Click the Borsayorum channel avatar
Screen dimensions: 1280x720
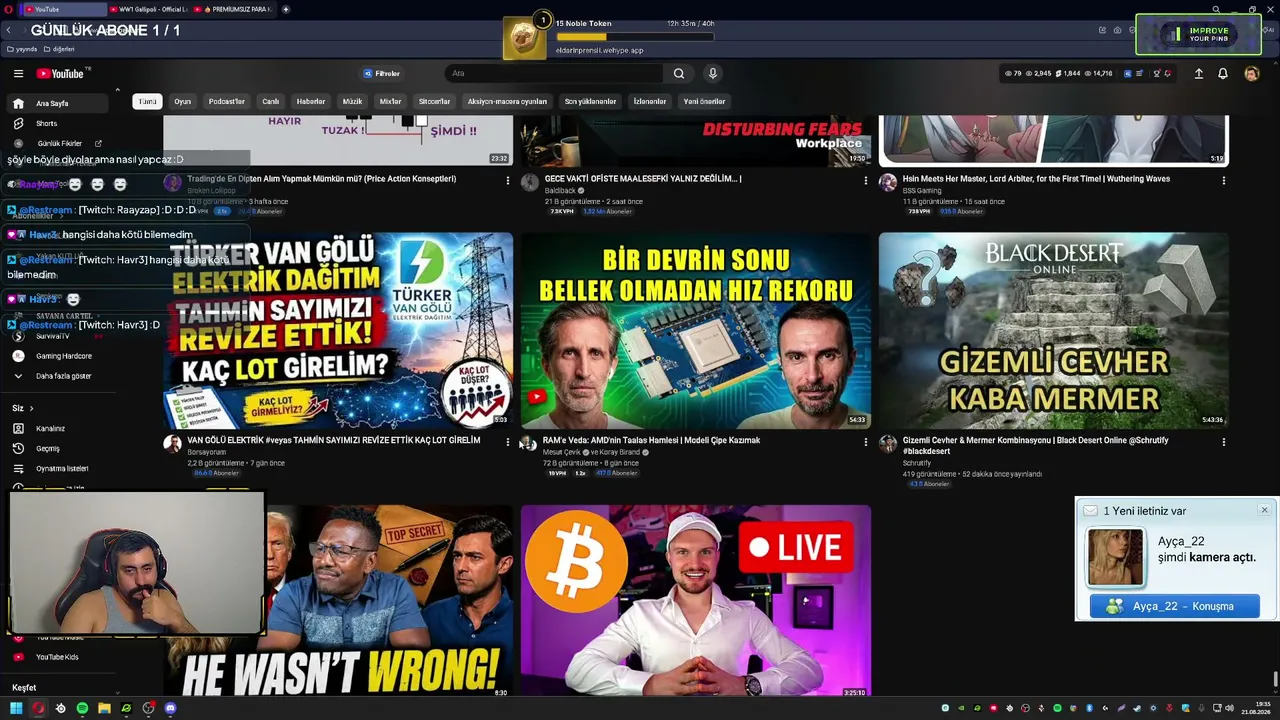(x=172, y=444)
